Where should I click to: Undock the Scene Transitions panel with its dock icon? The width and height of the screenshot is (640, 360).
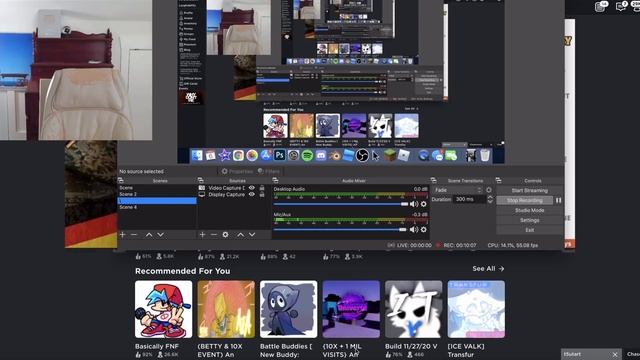pos(433,180)
